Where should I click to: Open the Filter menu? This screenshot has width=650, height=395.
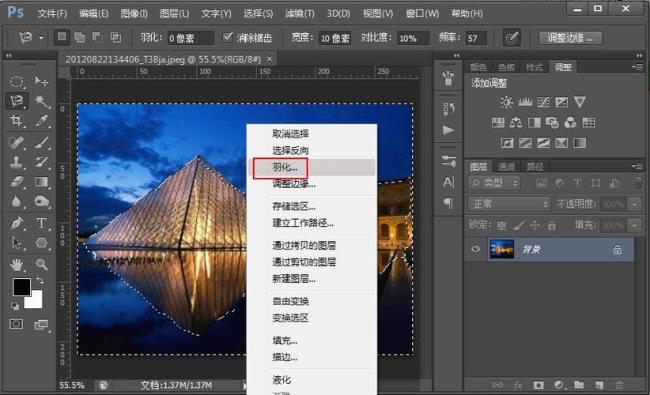[299, 14]
